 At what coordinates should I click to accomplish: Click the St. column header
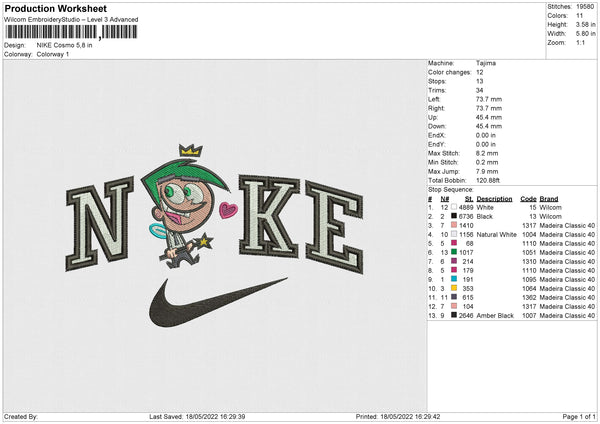tap(469, 199)
